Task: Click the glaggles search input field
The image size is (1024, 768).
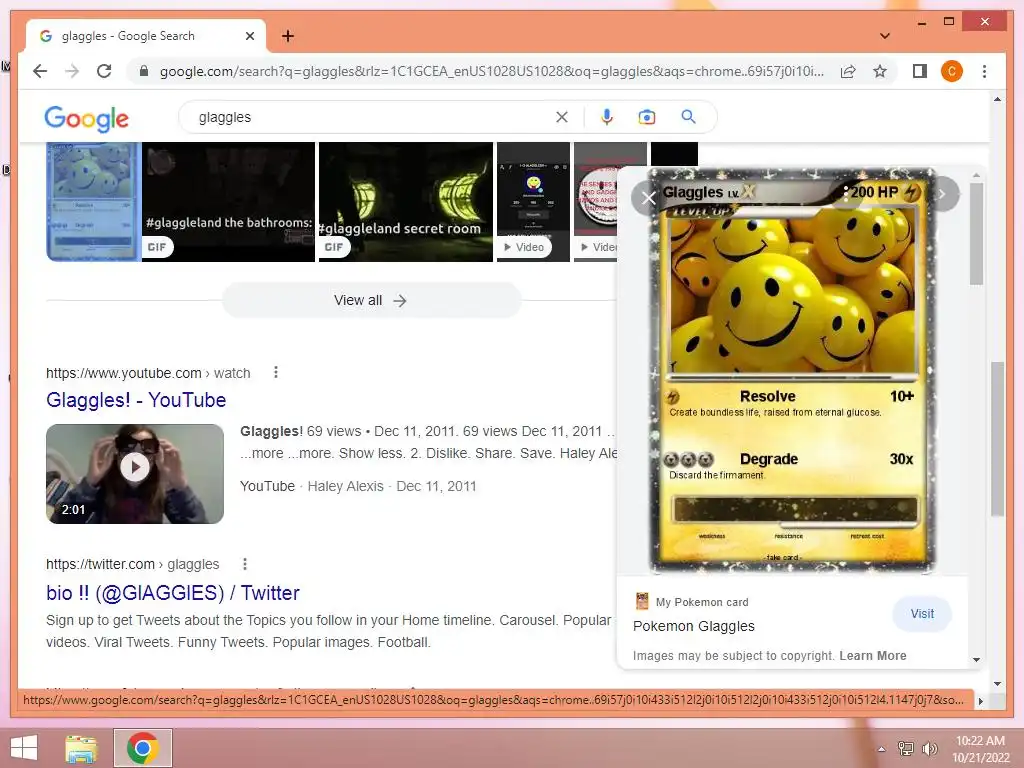Action: [372, 117]
